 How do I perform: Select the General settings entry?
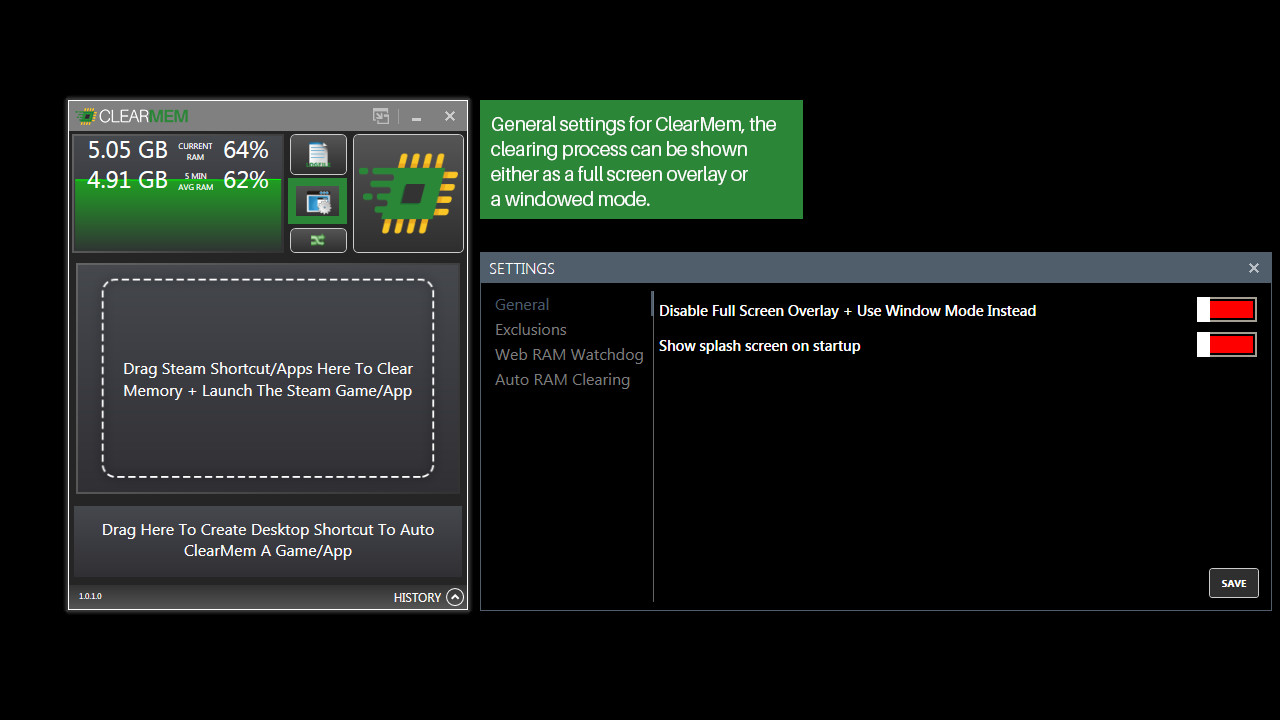point(521,304)
